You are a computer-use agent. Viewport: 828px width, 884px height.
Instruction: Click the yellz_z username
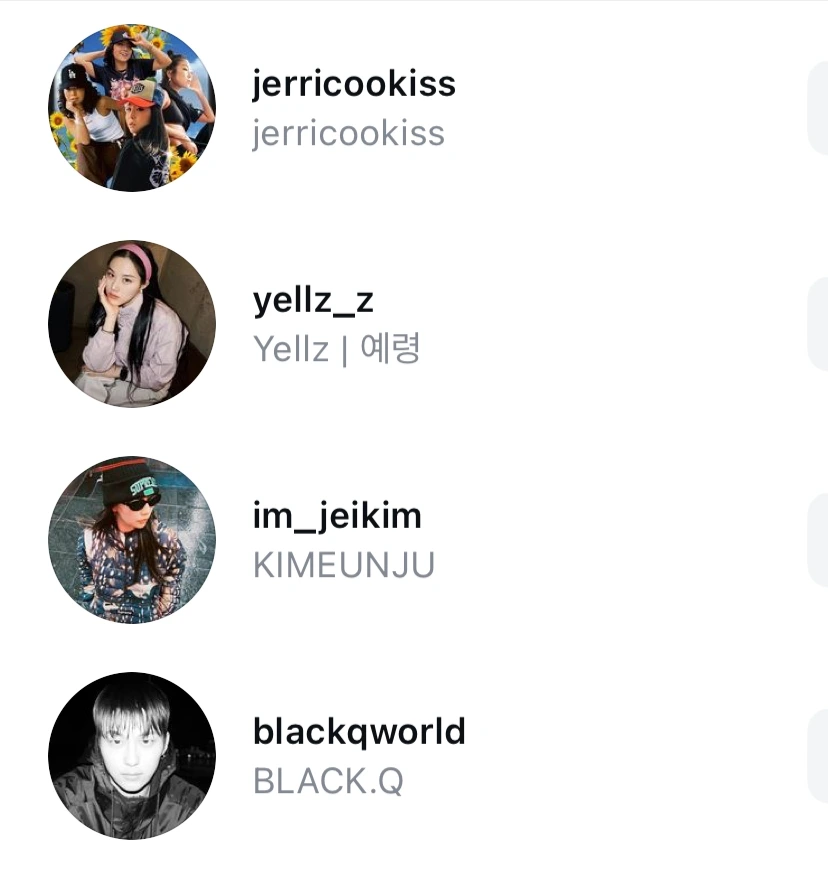[x=313, y=300]
